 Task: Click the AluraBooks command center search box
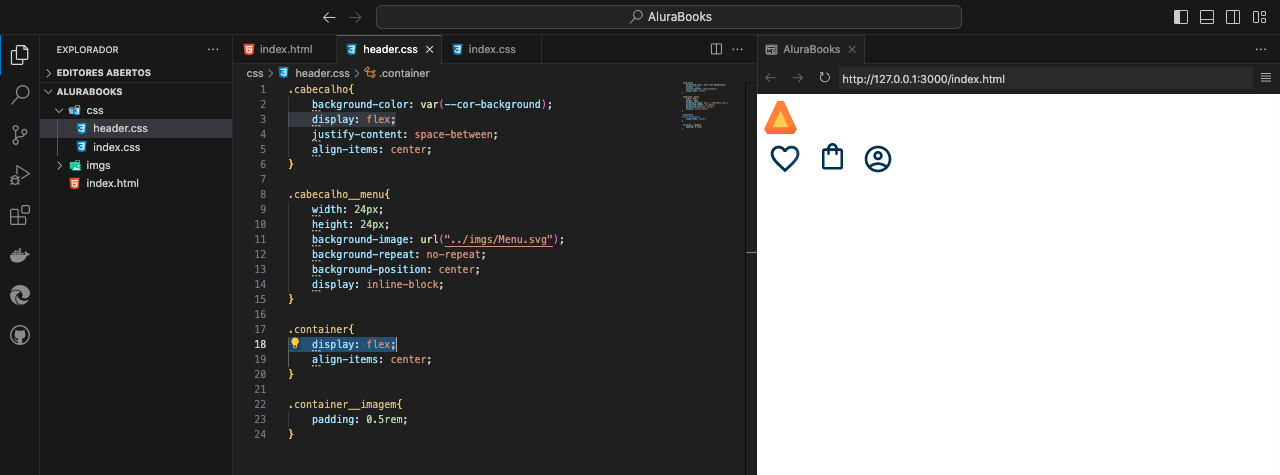pos(668,17)
